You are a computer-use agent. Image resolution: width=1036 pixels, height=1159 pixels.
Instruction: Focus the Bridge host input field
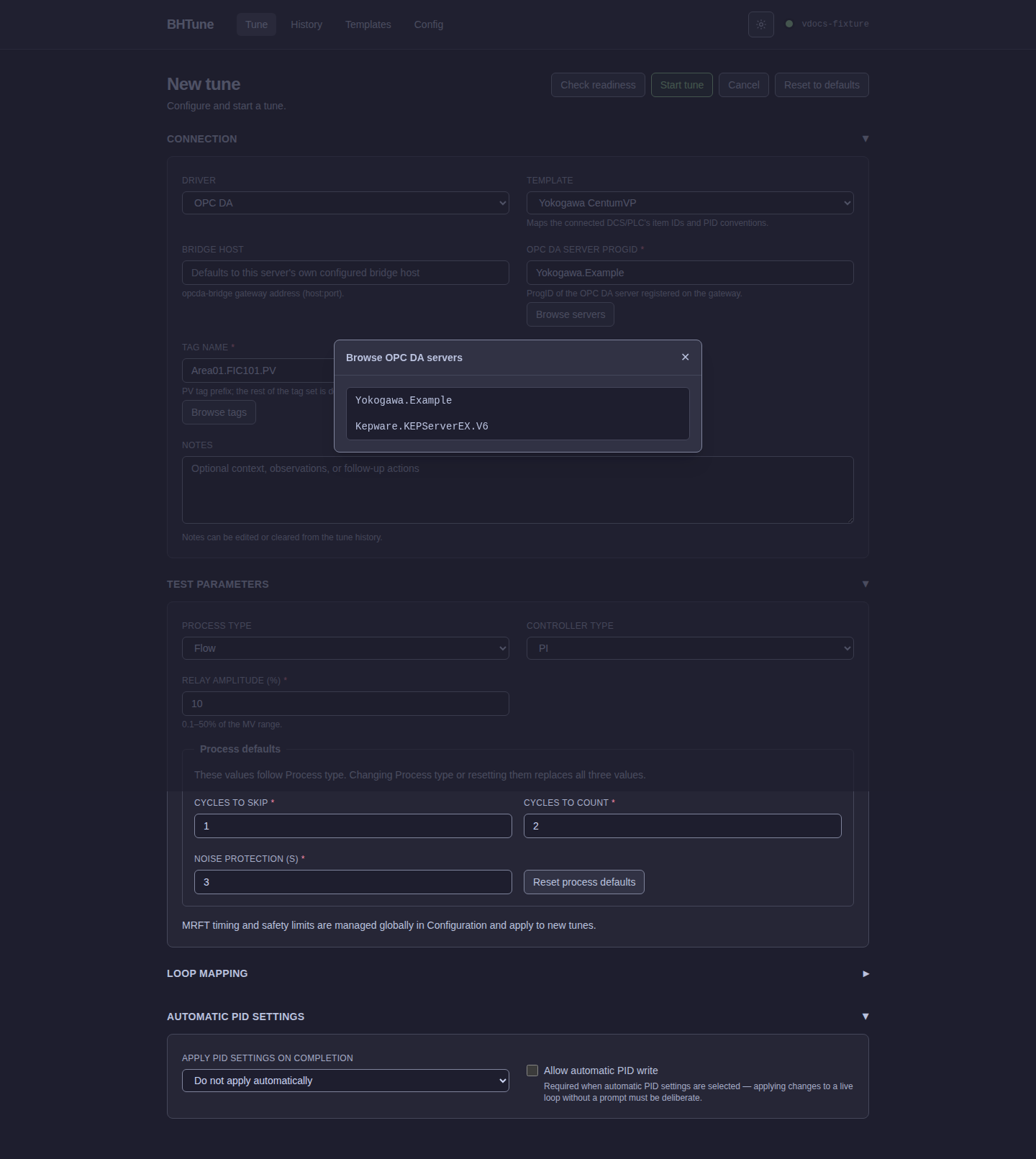click(345, 273)
